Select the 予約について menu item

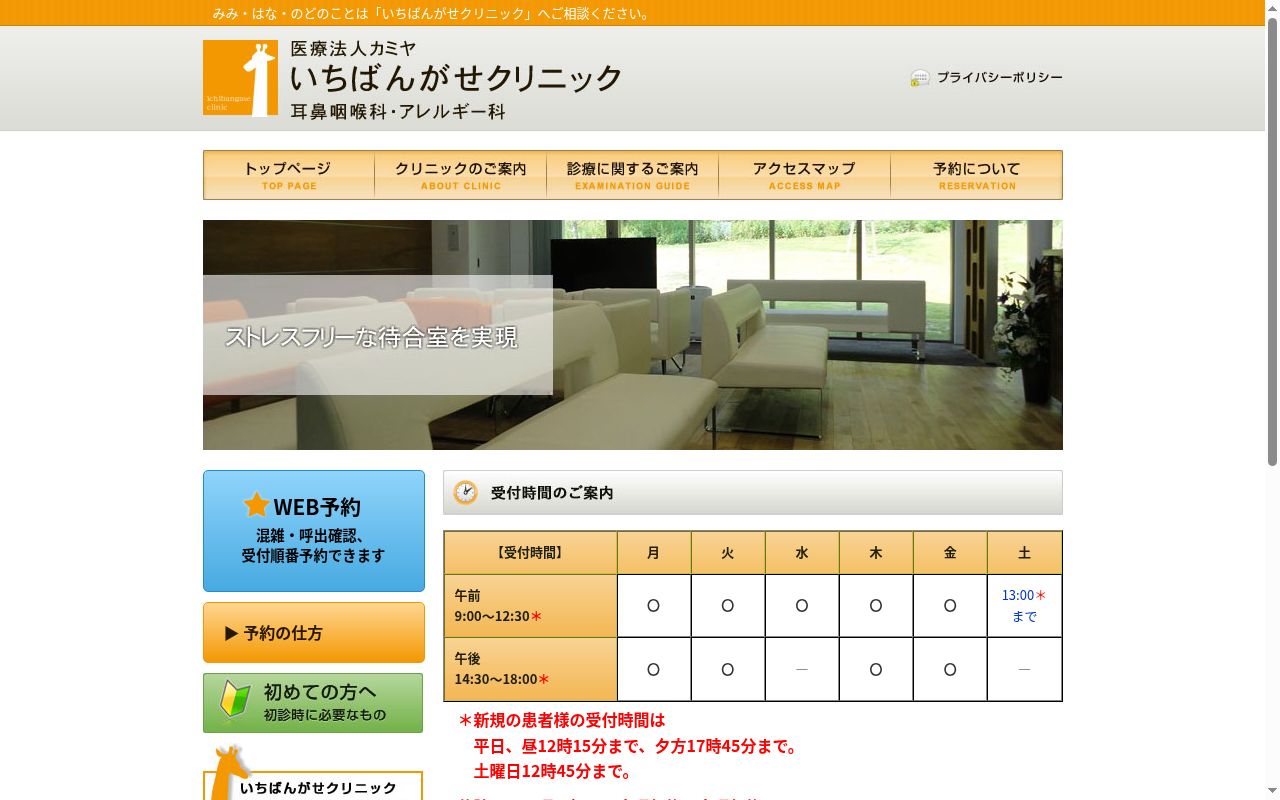977,175
